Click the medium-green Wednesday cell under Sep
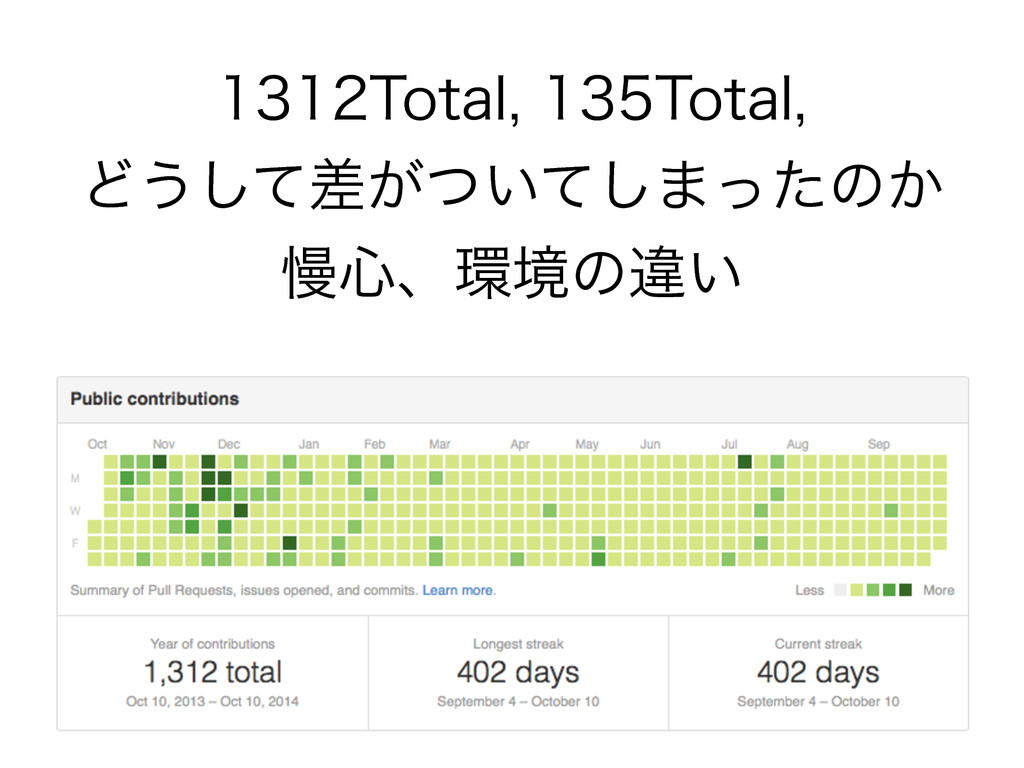The height and width of the screenshot is (768, 1024). 891,510
